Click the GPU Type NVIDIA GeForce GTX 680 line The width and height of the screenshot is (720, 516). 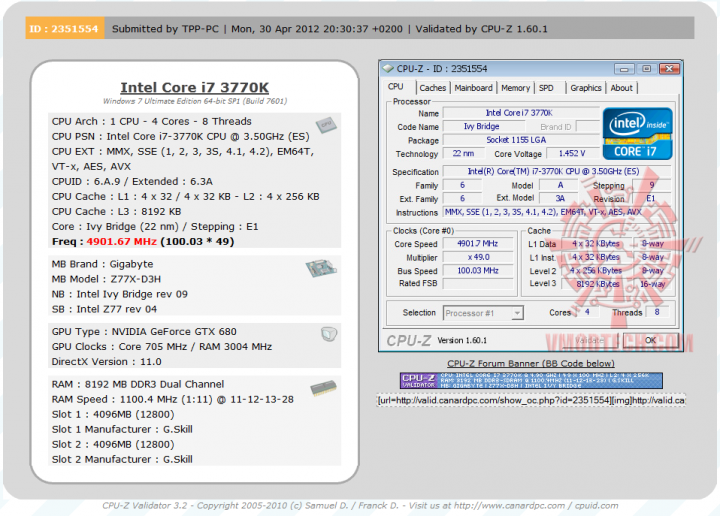(144, 331)
